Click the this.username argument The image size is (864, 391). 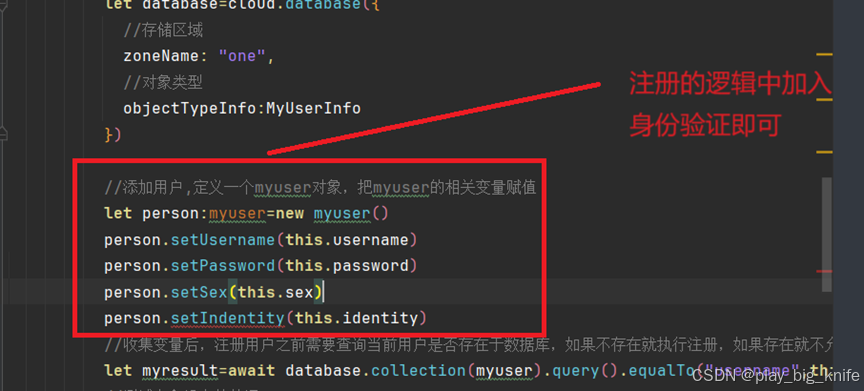pyautogui.click(x=347, y=240)
